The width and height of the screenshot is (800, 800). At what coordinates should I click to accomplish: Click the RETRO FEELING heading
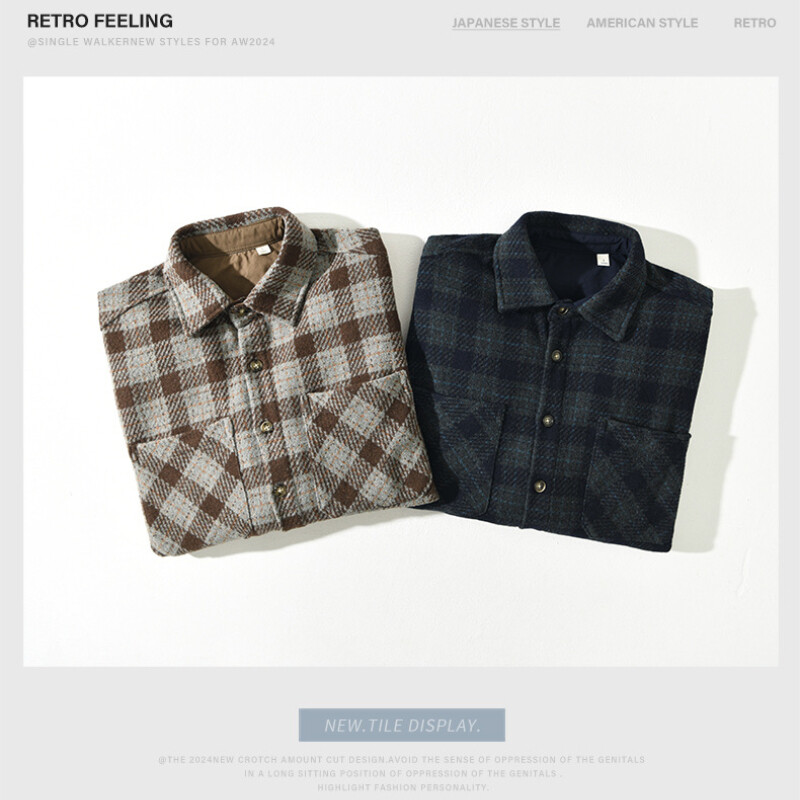point(100,21)
